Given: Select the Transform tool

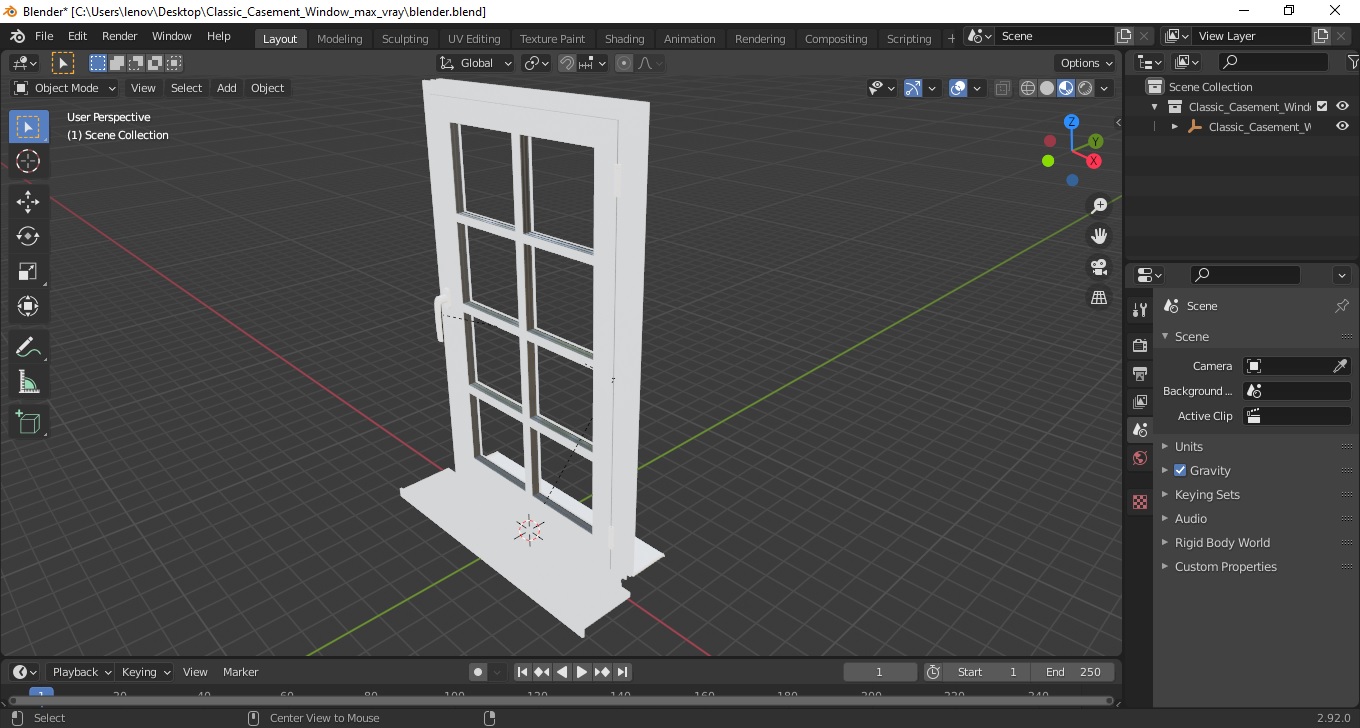Looking at the screenshot, I should pyautogui.click(x=28, y=306).
